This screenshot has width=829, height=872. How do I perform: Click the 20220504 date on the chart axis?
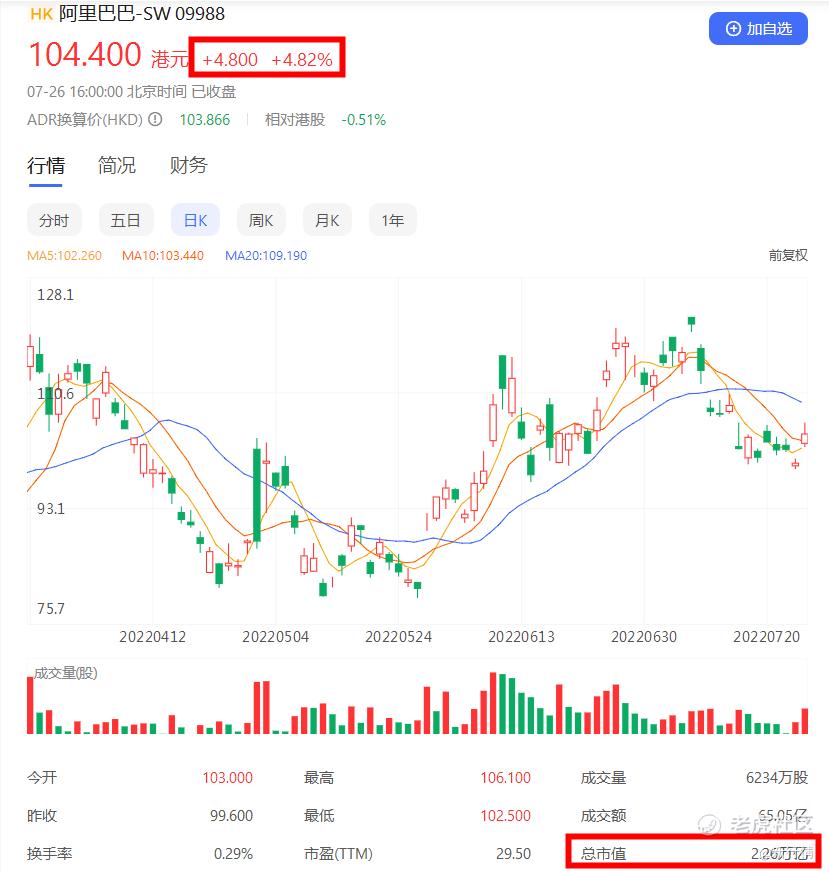[275, 637]
